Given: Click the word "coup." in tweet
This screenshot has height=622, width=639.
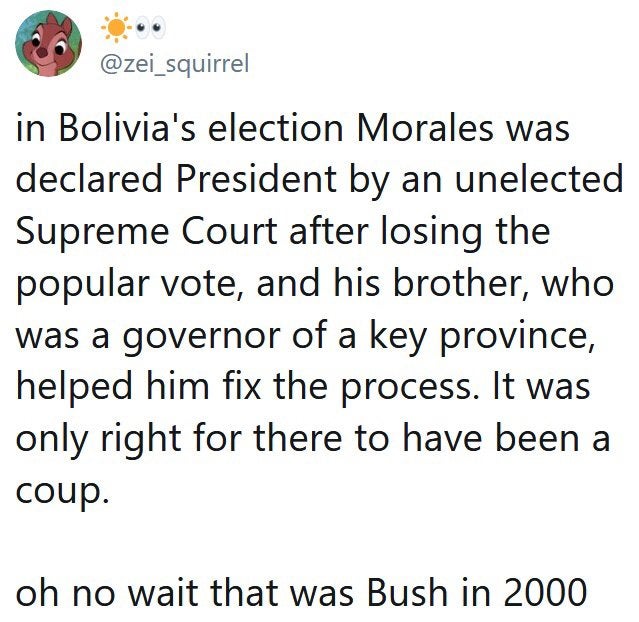Looking at the screenshot, I should (63, 491).
